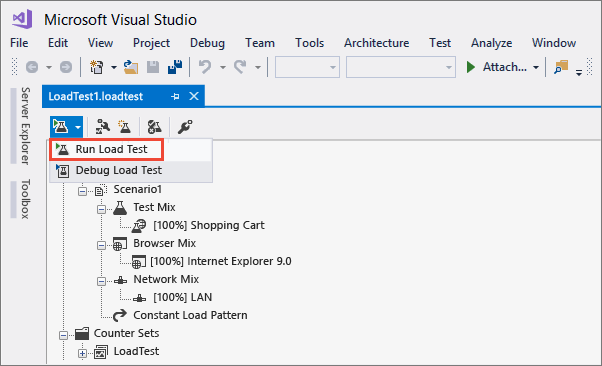Click the Scenario1 document icon
This screenshot has height=366, width=602.
(x=101, y=190)
